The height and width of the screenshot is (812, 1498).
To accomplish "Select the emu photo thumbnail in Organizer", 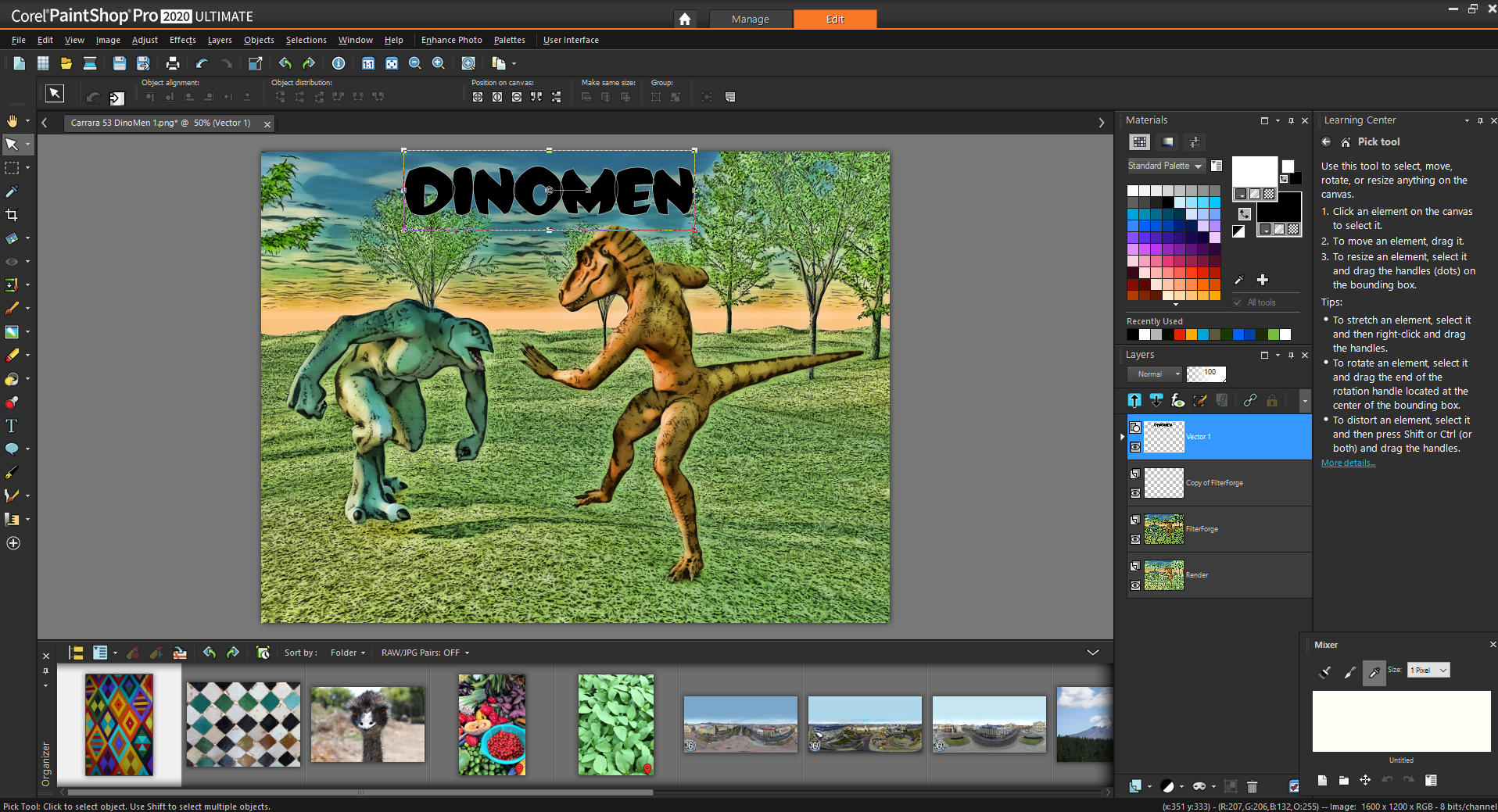I will click(367, 724).
